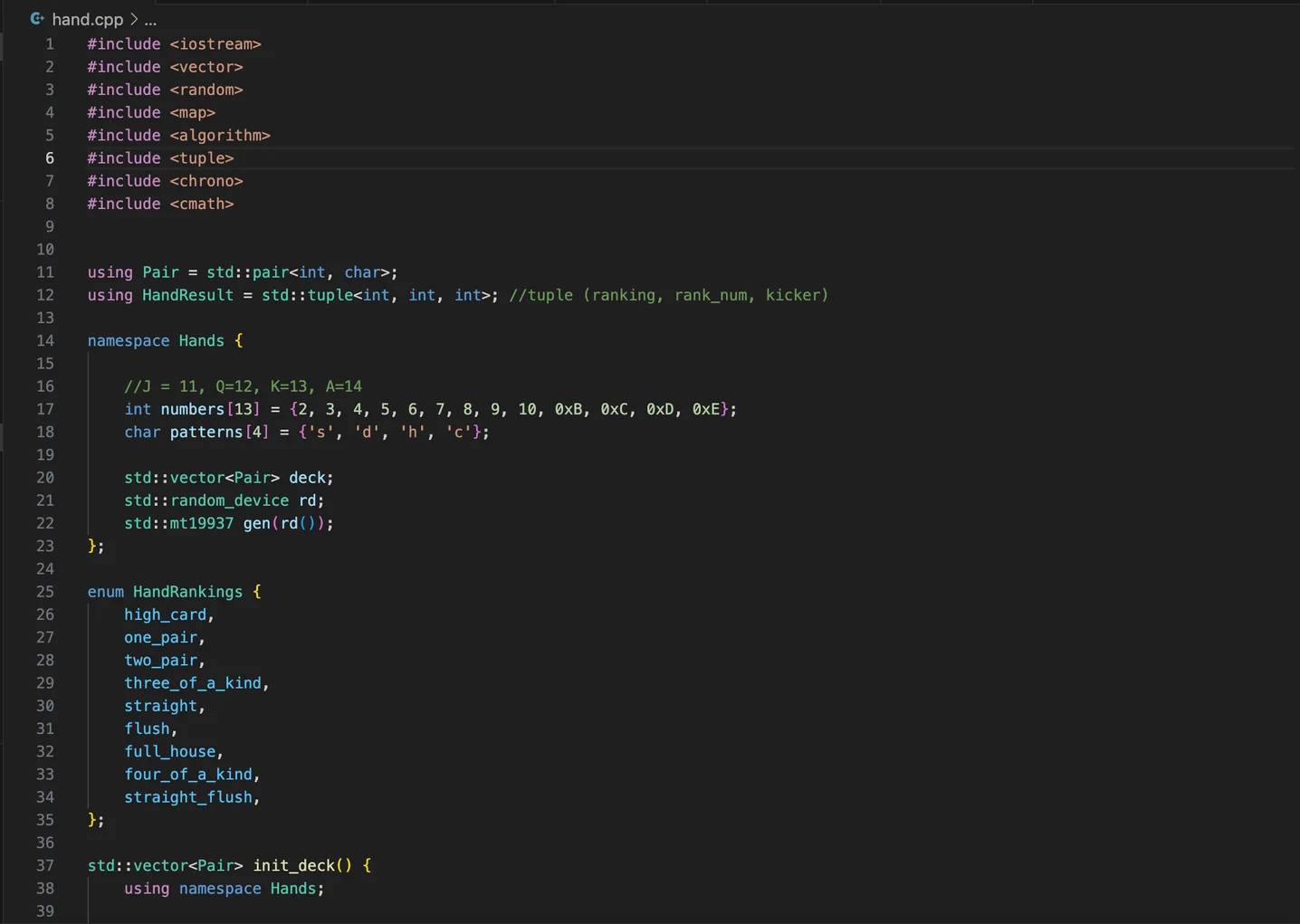The height and width of the screenshot is (924, 1300).
Task: Click the 'HandResult' type alias name
Action: [187, 295]
